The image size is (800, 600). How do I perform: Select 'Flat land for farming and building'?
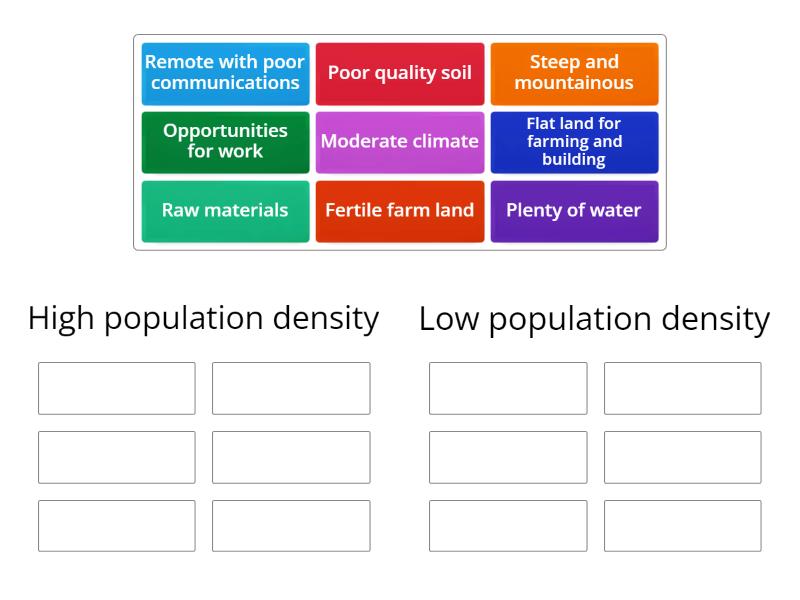[575, 141]
